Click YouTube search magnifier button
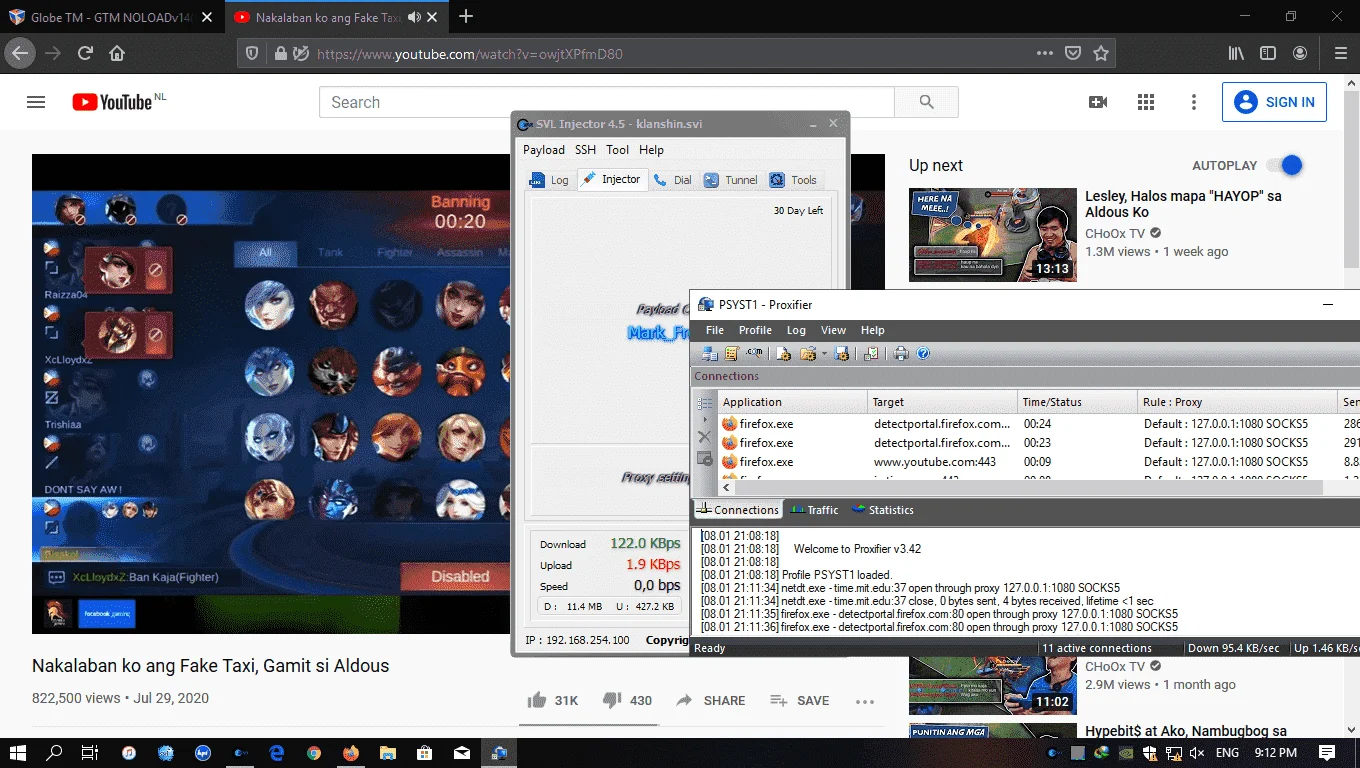 [x=926, y=102]
